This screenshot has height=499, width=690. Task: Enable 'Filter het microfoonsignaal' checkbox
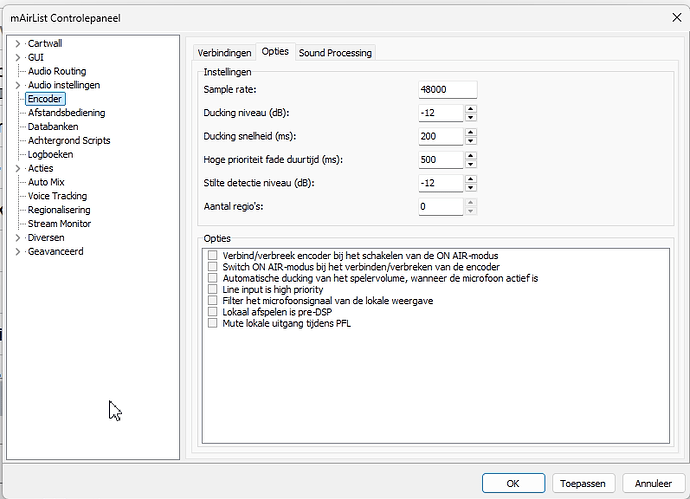tap(212, 301)
